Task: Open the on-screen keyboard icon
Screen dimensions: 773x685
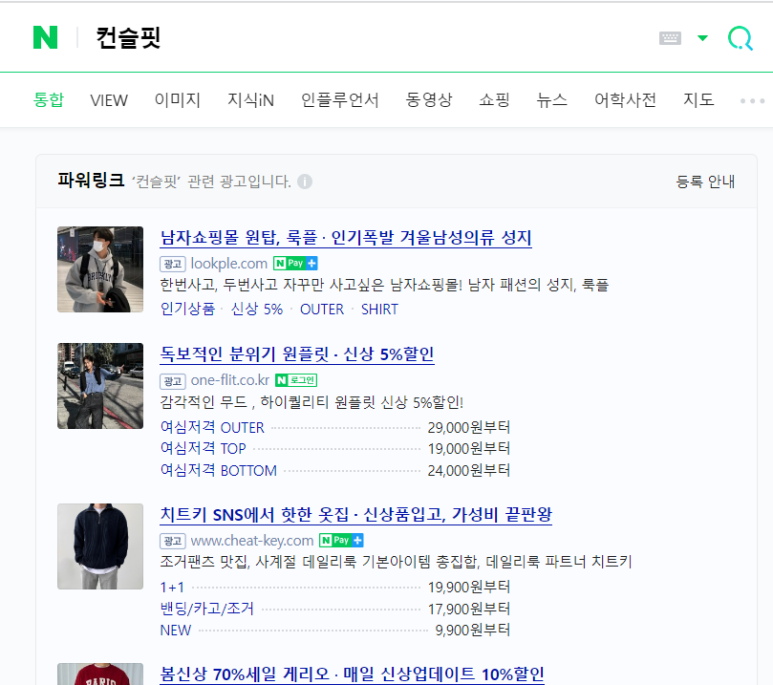Action: point(670,38)
